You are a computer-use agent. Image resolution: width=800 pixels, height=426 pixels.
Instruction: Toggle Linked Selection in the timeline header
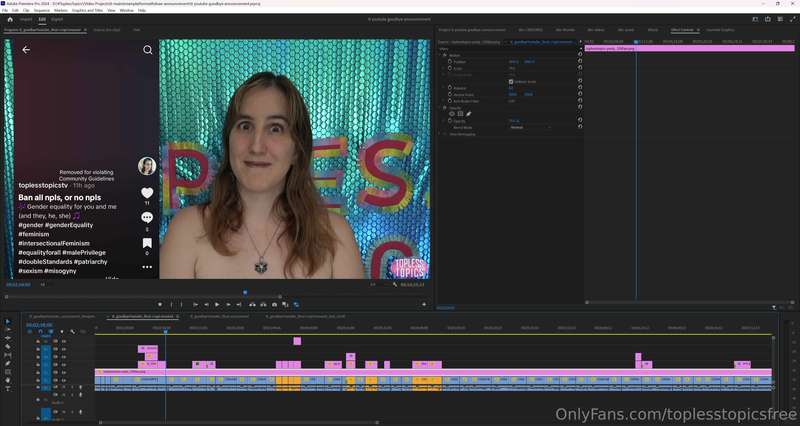click(x=51, y=332)
